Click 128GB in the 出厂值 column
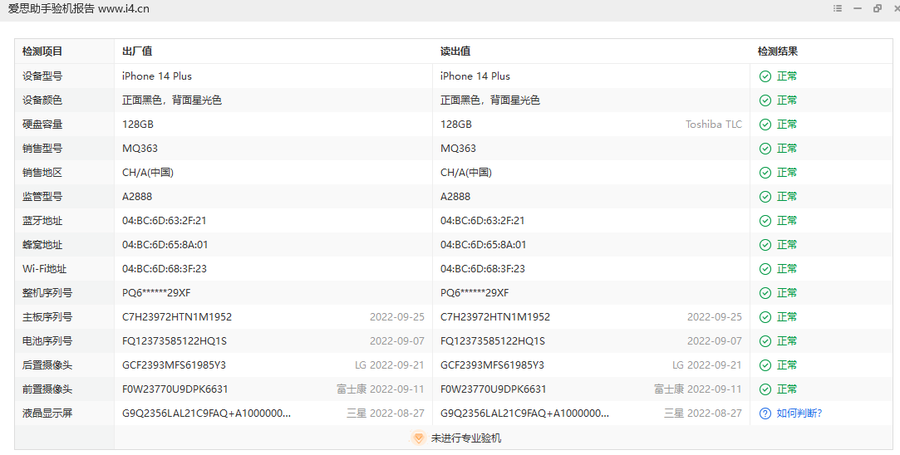Screen dimensions: 900x455 pyautogui.click(x=138, y=125)
